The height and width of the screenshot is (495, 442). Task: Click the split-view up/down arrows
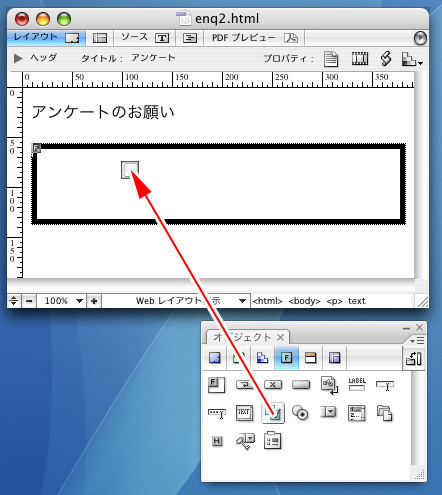pyautogui.click(x=13, y=301)
